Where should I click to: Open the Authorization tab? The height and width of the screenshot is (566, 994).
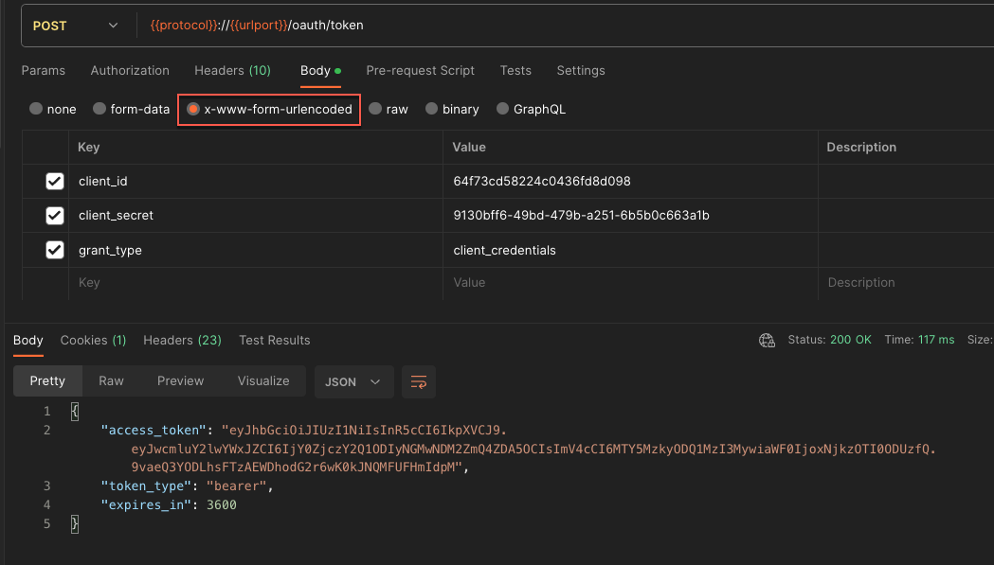(130, 70)
